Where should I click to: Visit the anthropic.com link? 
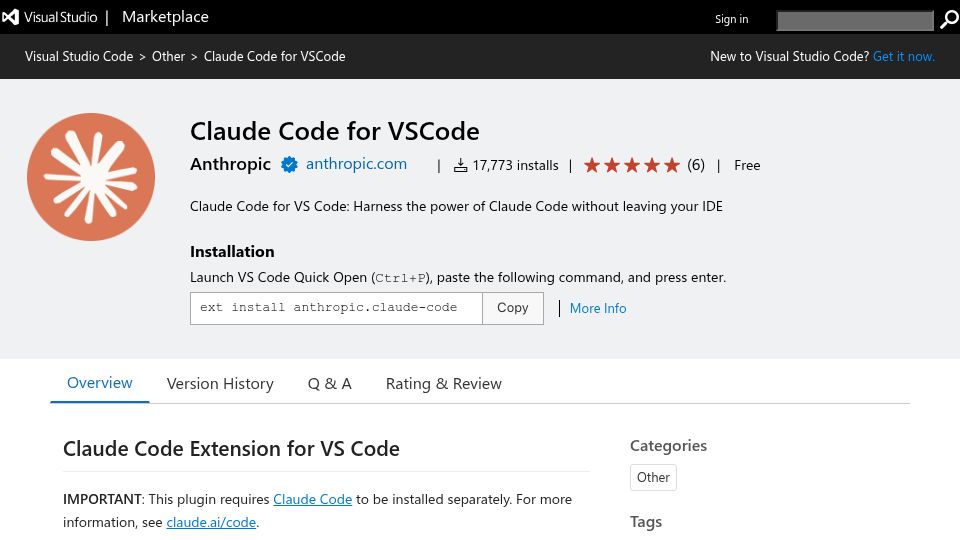(356, 164)
